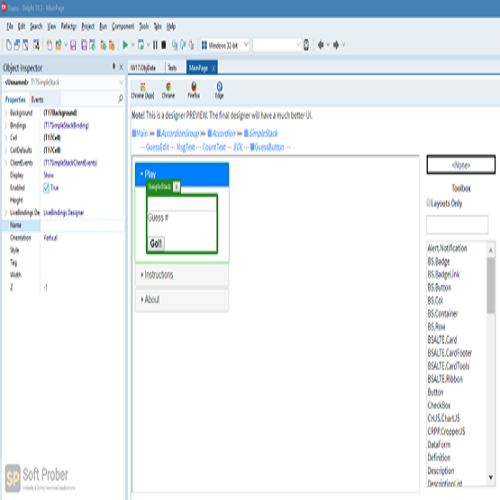Click the CountText child link
The image size is (500, 500).
tap(214, 147)
